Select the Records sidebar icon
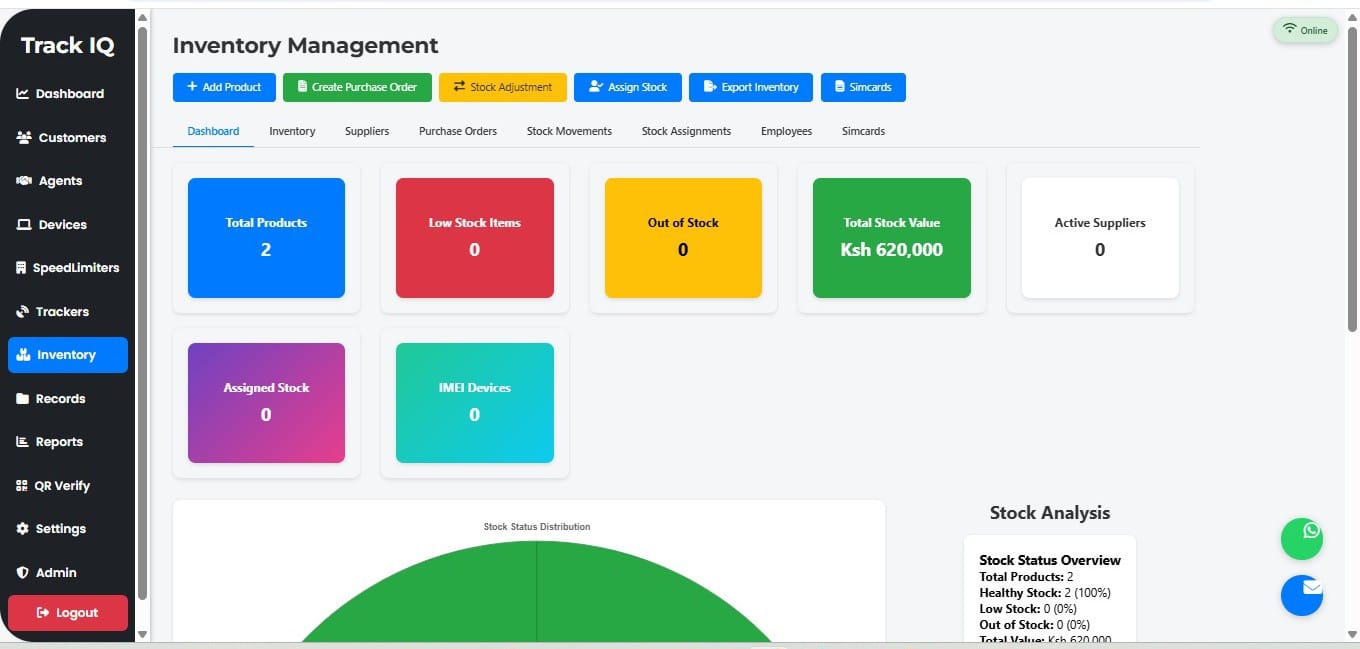The height and width of the screenshot is (649, 1360). pyautogui.click(x=24, y=398)
